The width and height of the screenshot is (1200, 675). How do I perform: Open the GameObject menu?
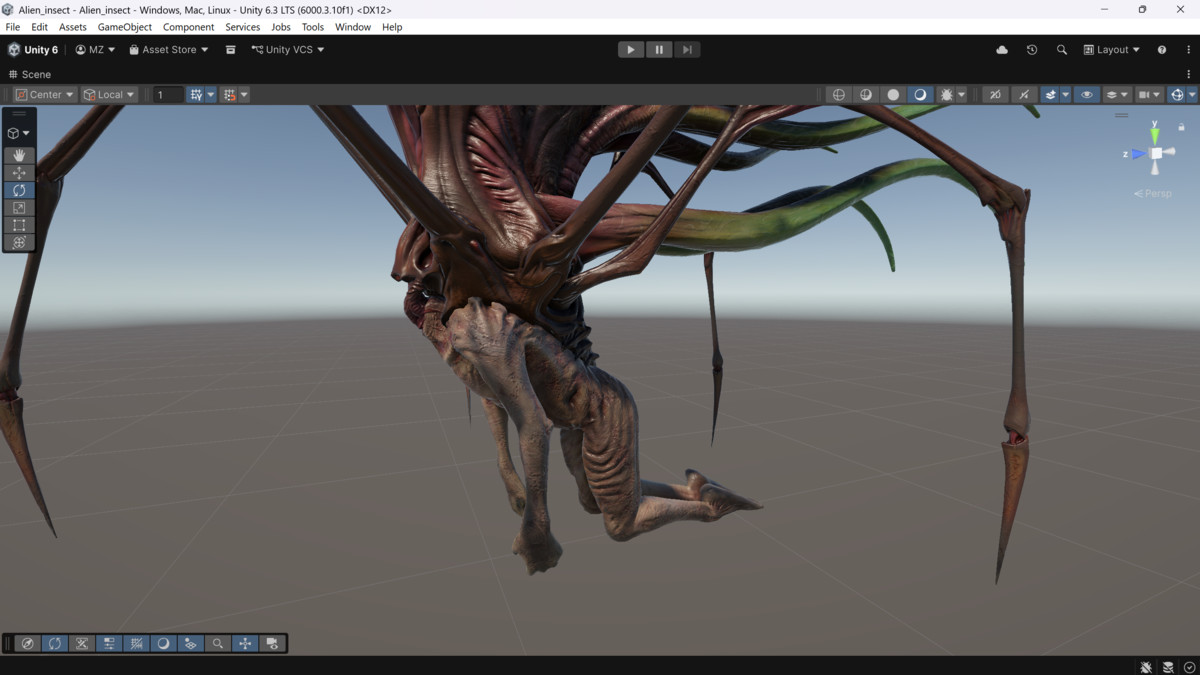coord(125,27)
